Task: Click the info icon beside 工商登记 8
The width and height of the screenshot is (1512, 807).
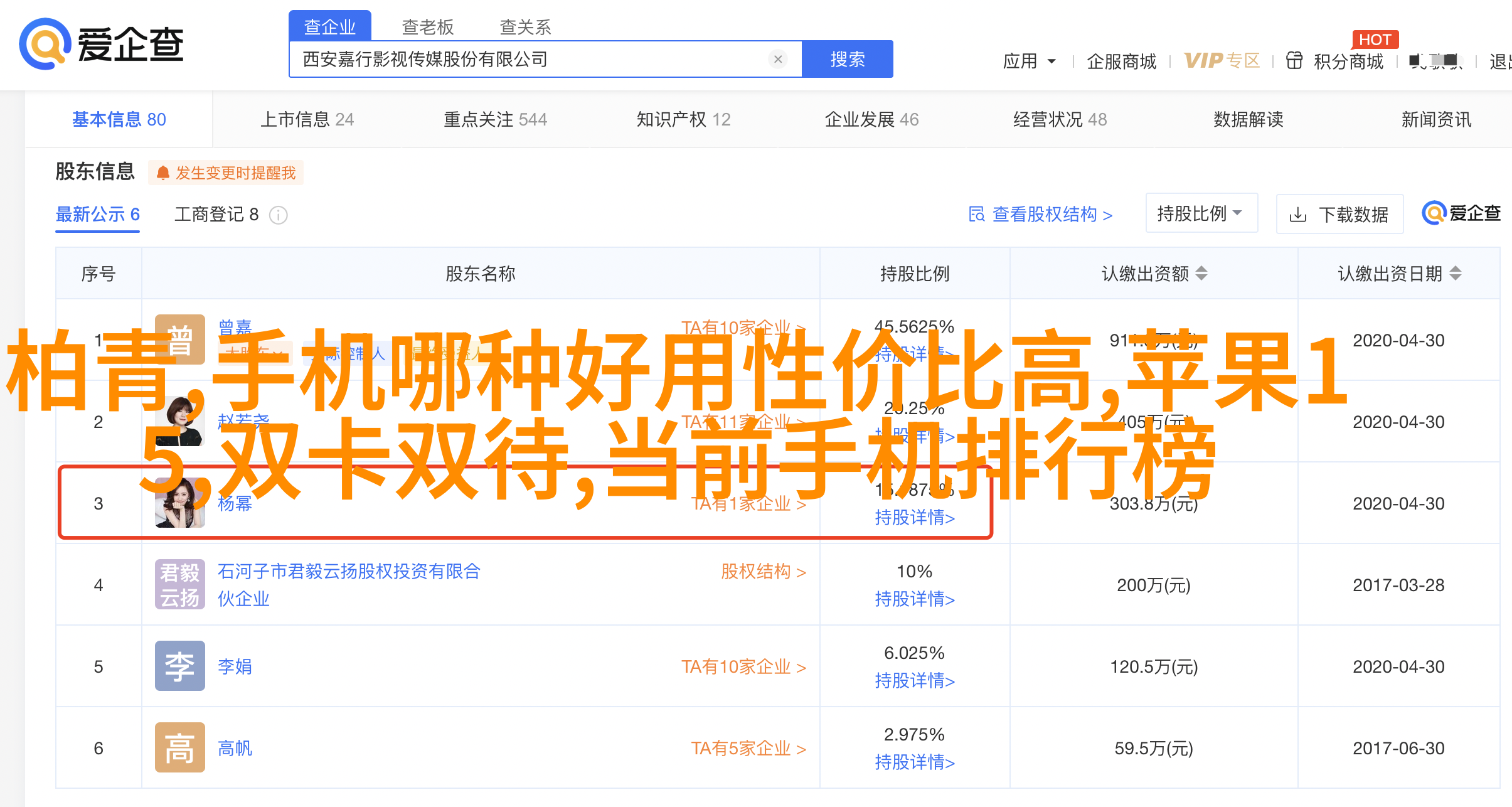Action: (279, 215)
